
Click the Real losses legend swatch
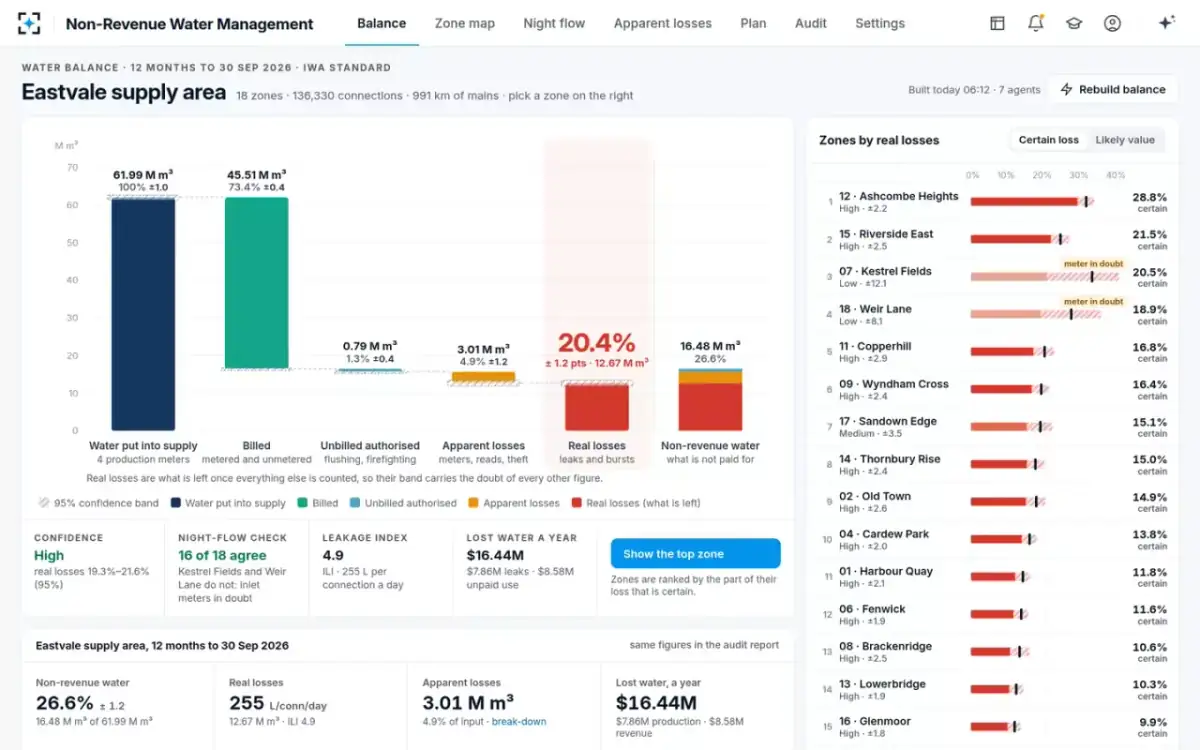577,503
